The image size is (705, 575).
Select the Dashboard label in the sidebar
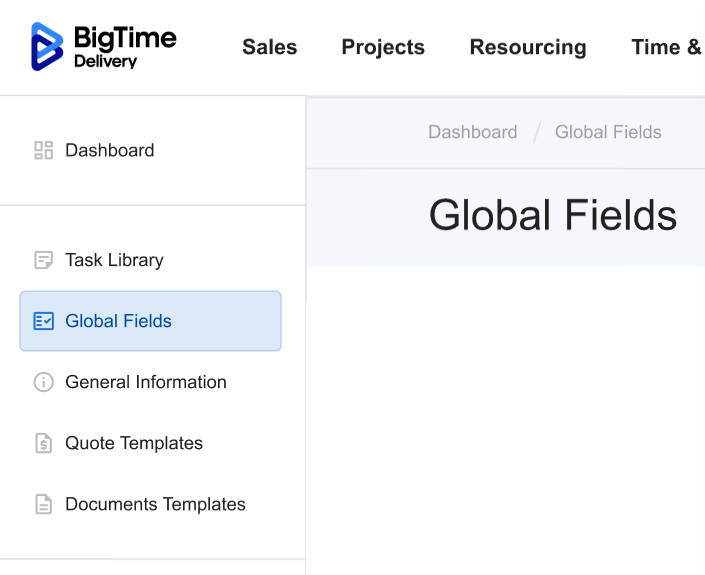109,151
